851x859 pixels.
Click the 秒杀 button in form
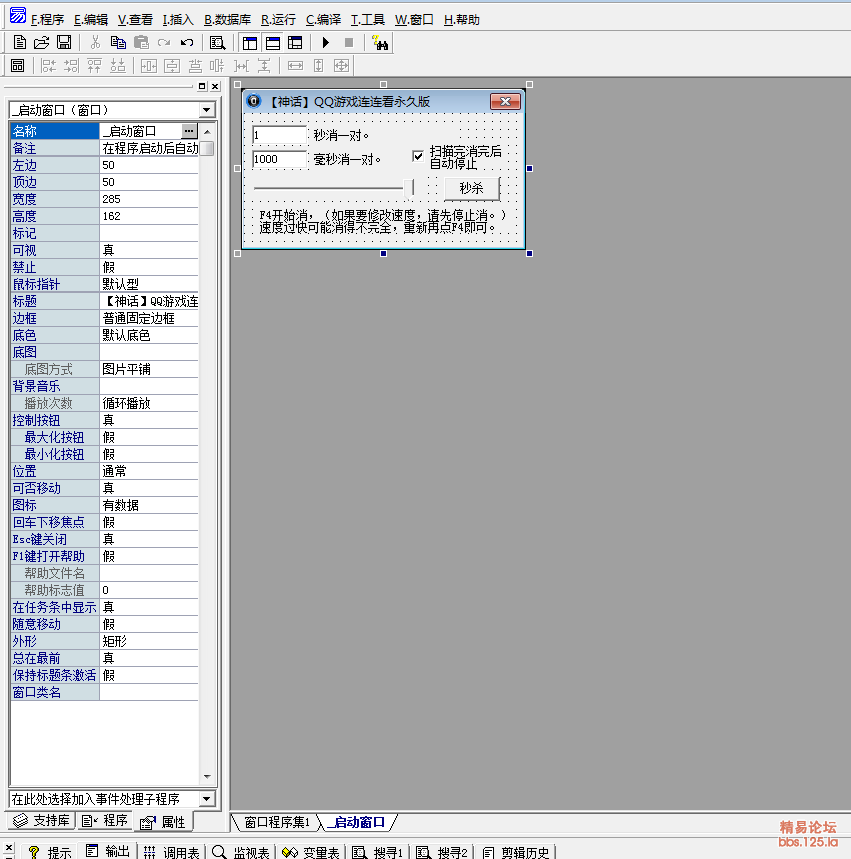pyautogui.click(x=472, y=188)
